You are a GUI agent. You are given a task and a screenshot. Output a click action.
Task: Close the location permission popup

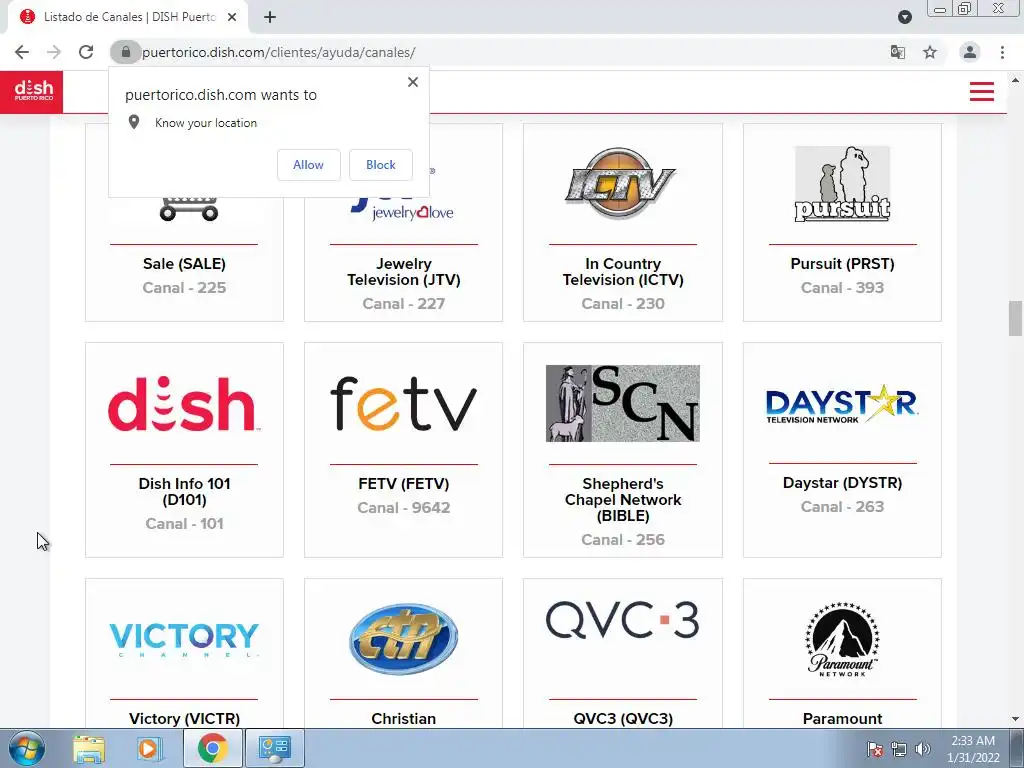click(x=413, y=82)
